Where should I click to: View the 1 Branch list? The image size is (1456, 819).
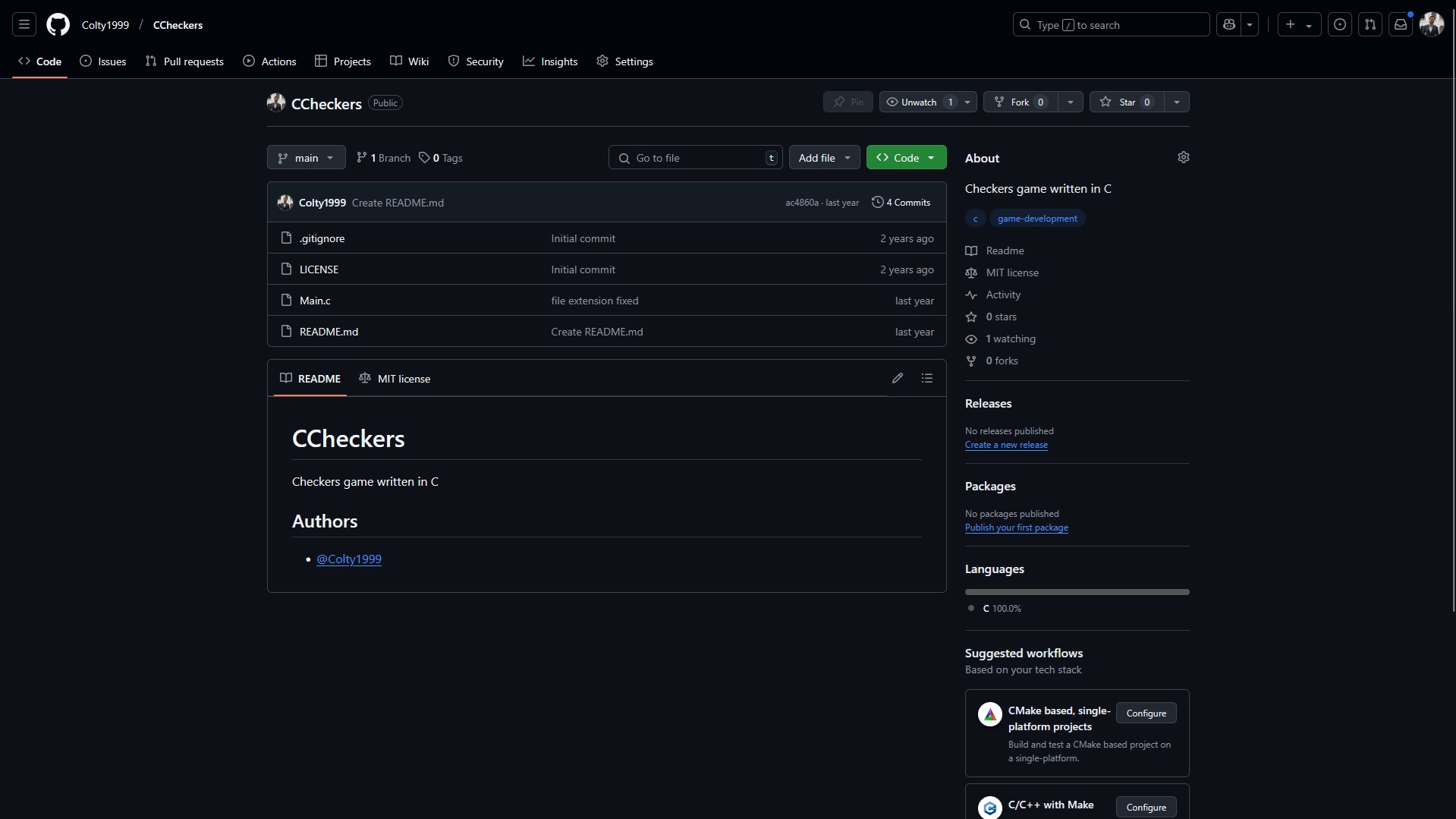point(384,158)
